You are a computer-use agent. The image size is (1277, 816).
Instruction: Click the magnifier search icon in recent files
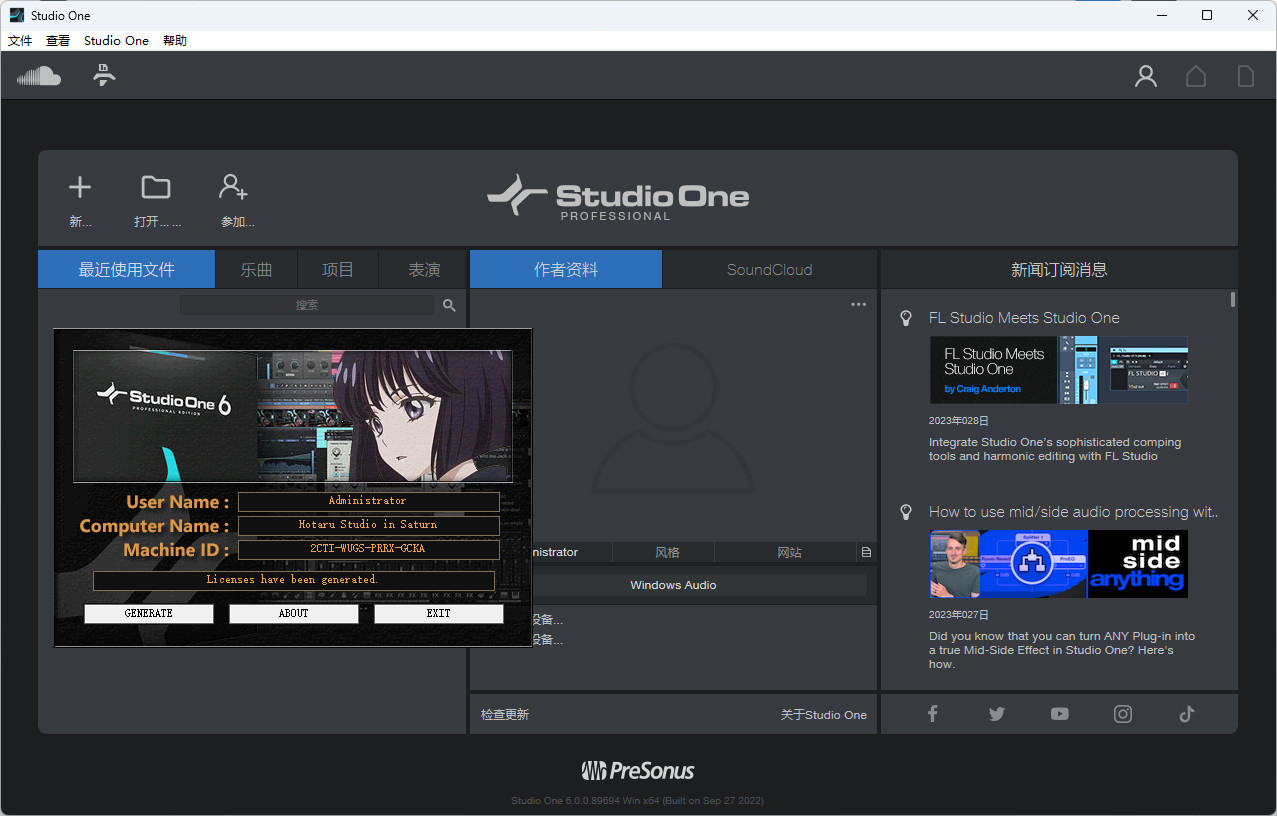tap(450, 305)
